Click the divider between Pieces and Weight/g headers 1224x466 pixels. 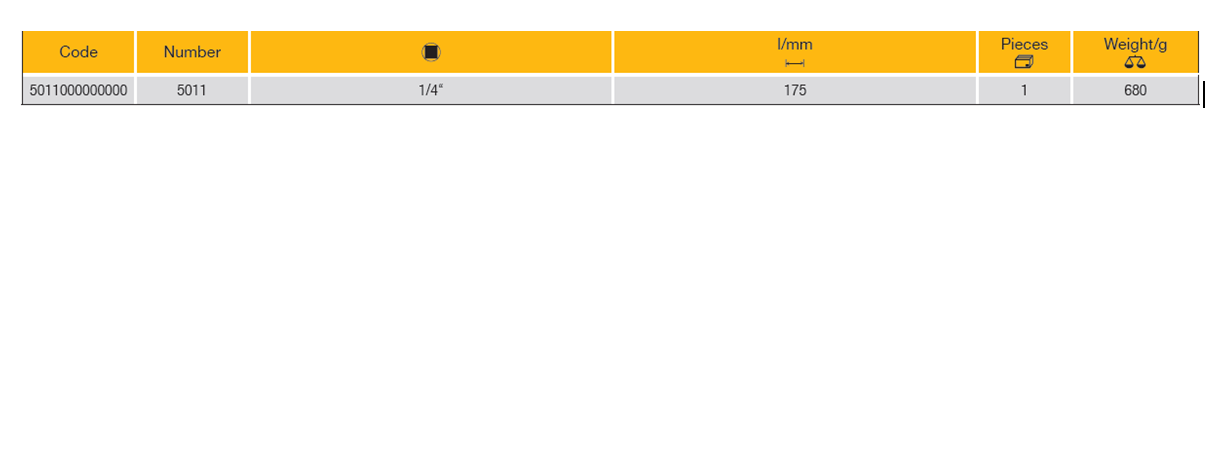[1072, 52]
